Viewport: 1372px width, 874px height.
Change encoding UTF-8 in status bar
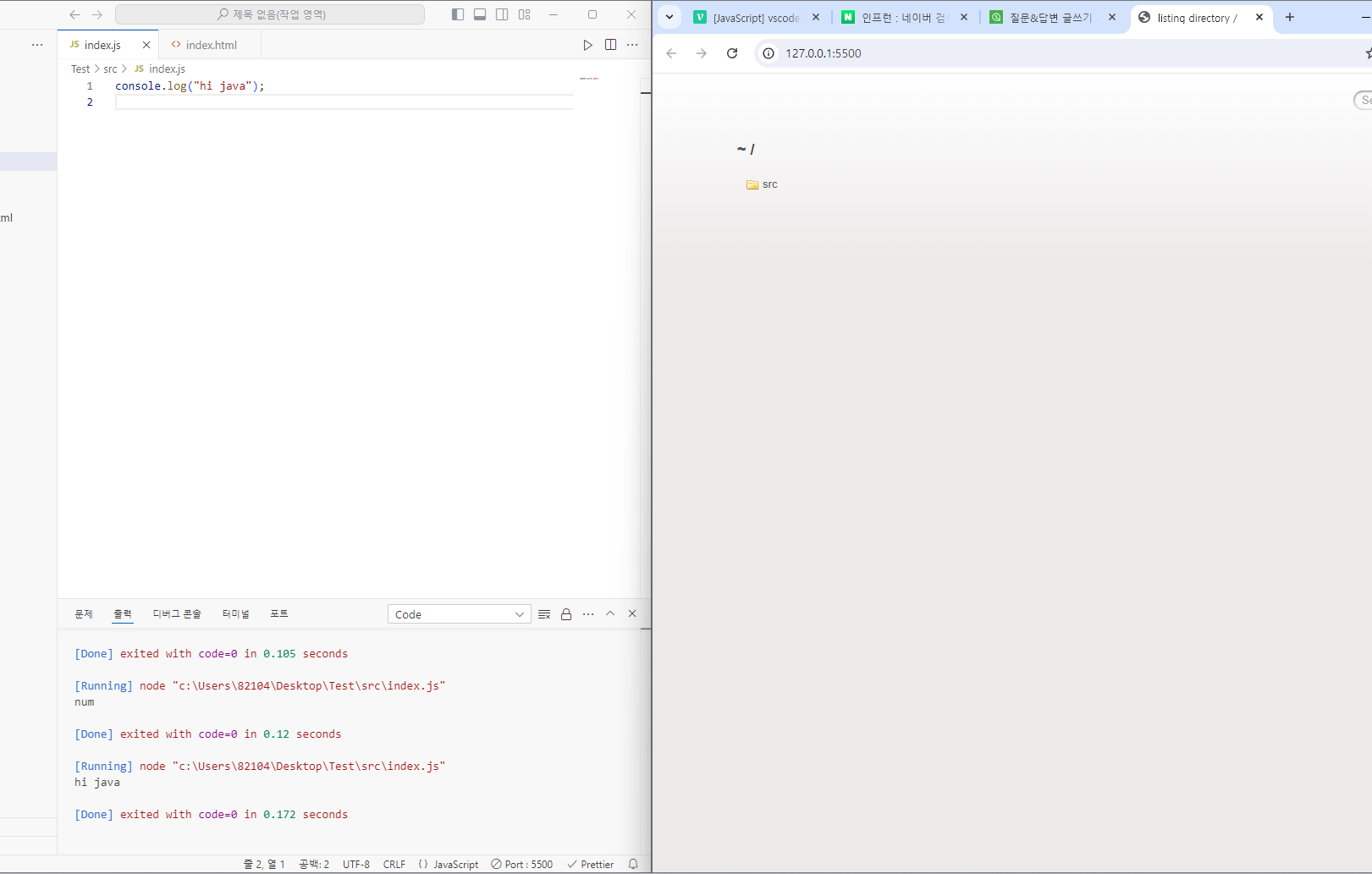[356, 865]
